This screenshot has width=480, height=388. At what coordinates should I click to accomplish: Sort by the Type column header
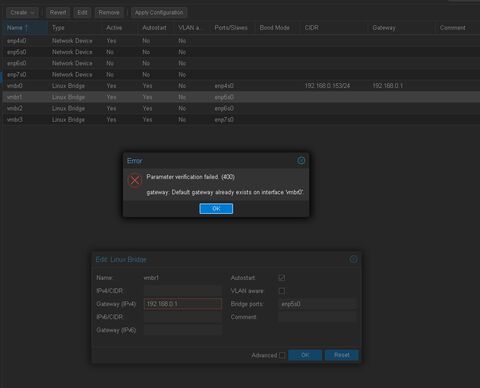point(75,28)
